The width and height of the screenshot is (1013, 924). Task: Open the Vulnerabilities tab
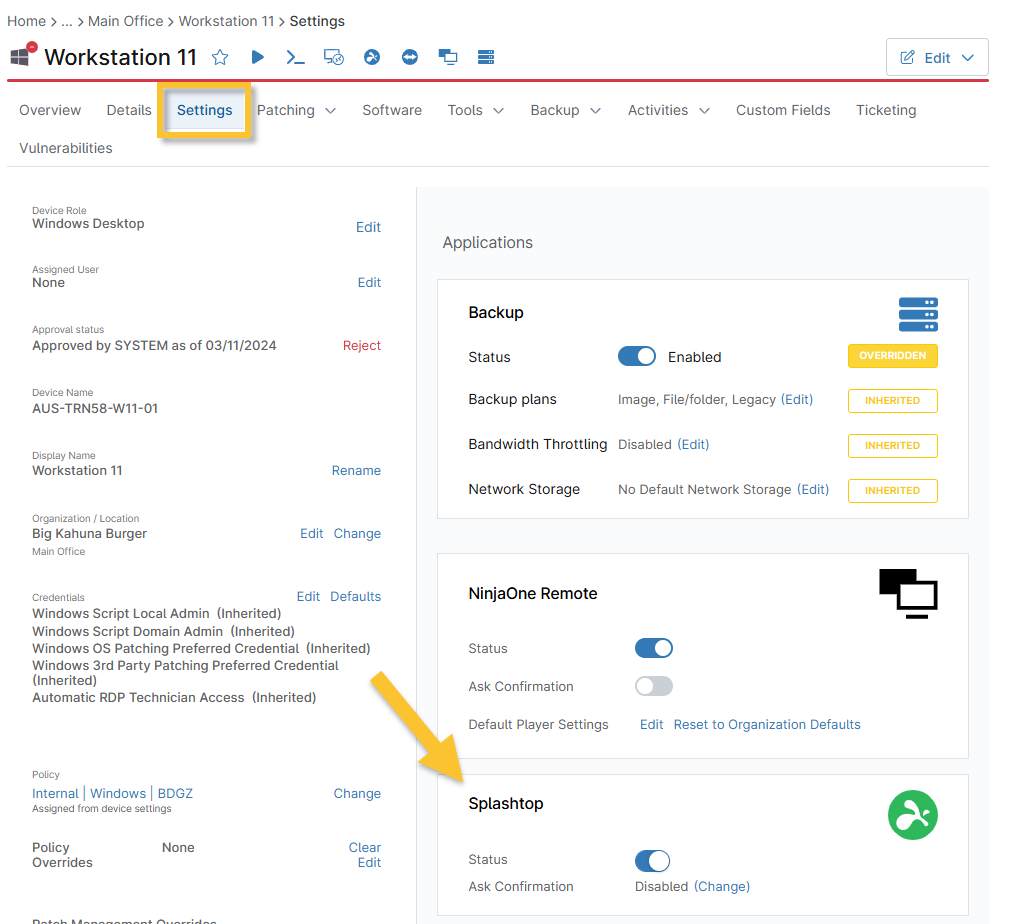(x=66, y=148)
